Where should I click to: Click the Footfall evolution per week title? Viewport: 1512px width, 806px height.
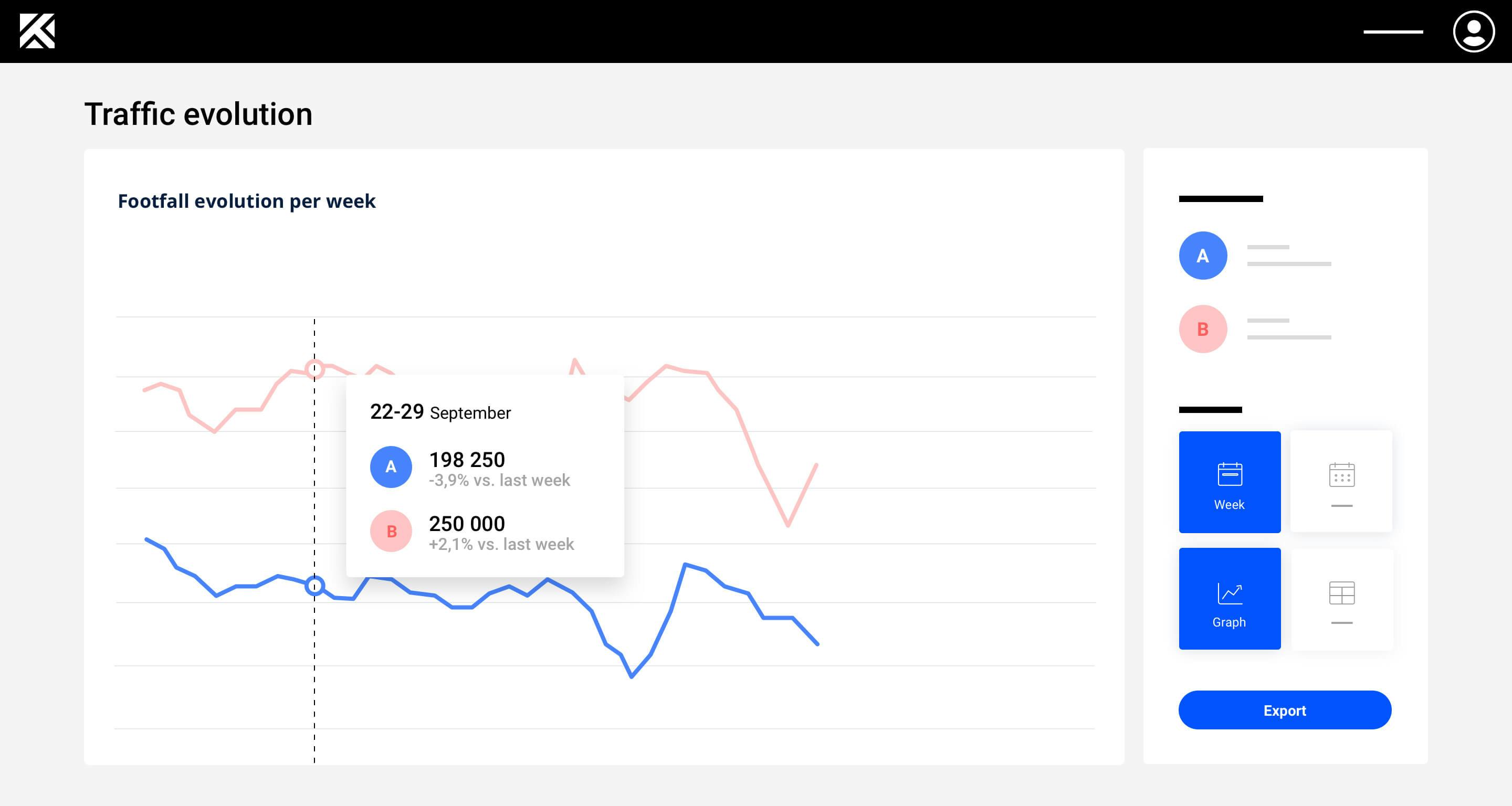click(x=247, y=201)
